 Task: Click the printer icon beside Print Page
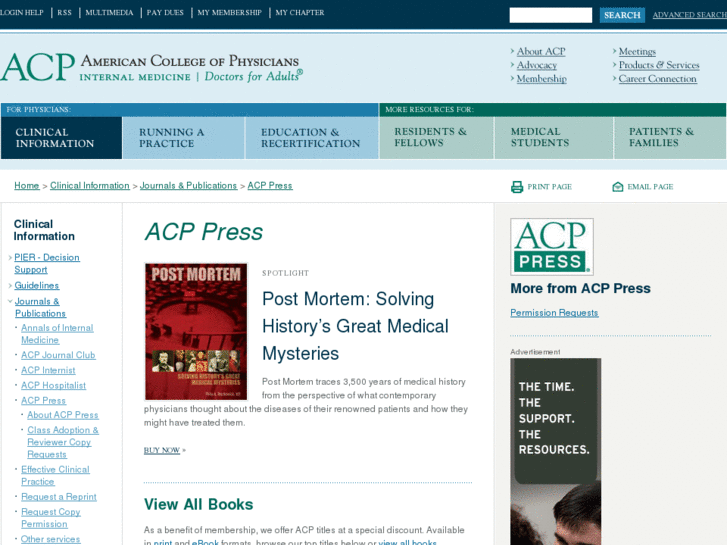pos(517,187)
